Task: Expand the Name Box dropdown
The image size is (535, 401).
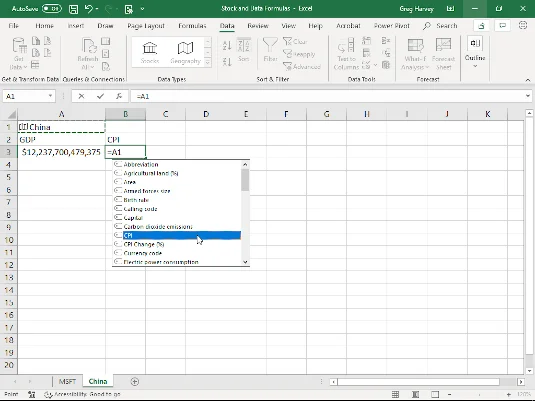Action: click(x=50, y=96)
